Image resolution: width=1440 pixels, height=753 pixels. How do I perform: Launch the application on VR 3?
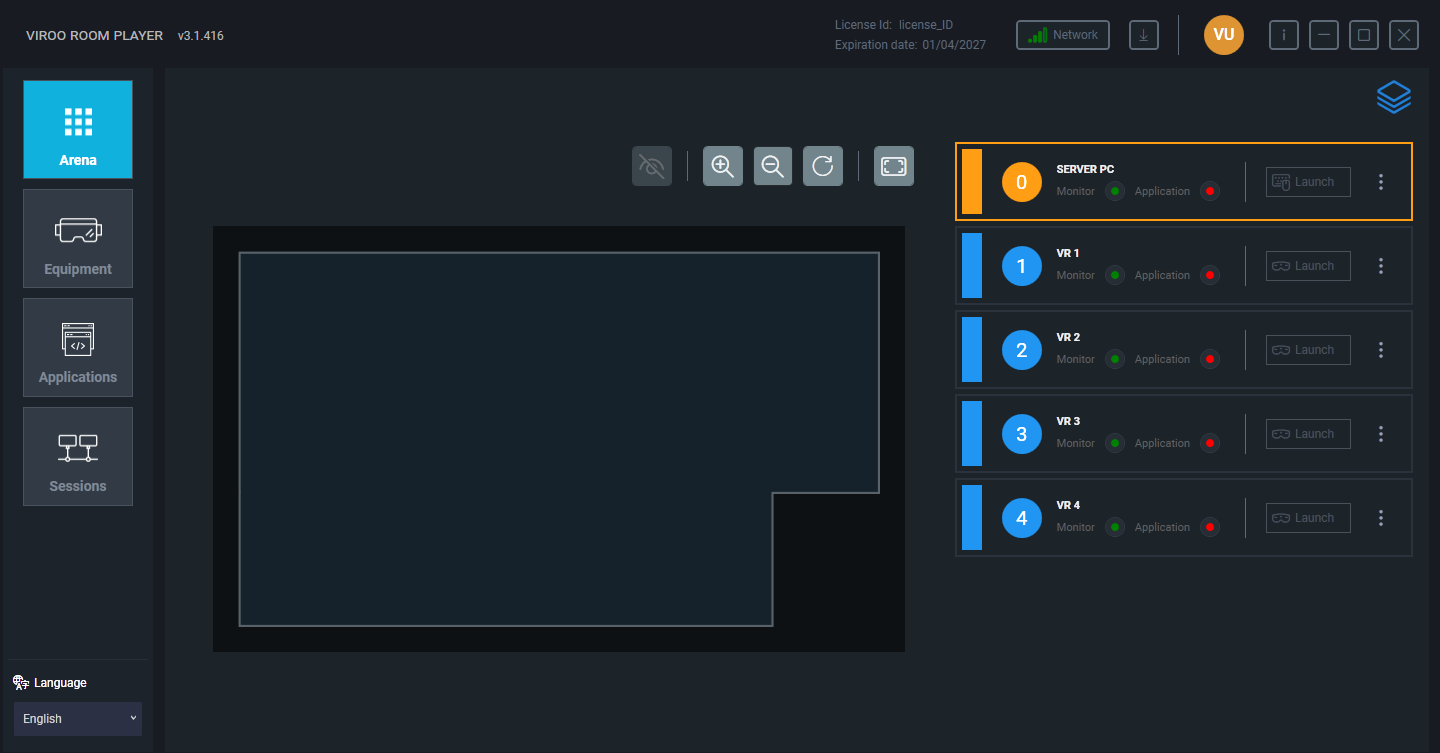point(1308,434)
